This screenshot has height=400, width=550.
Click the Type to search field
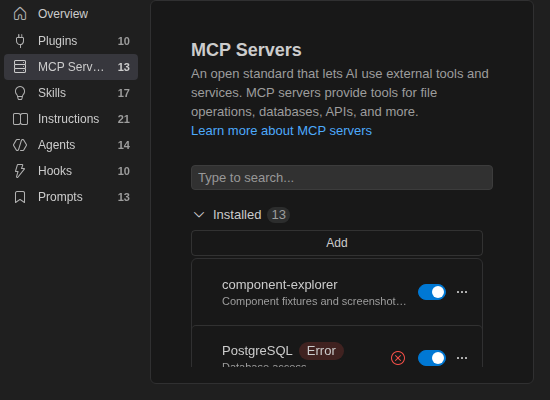pyautogui.click(x=342, y=178)
